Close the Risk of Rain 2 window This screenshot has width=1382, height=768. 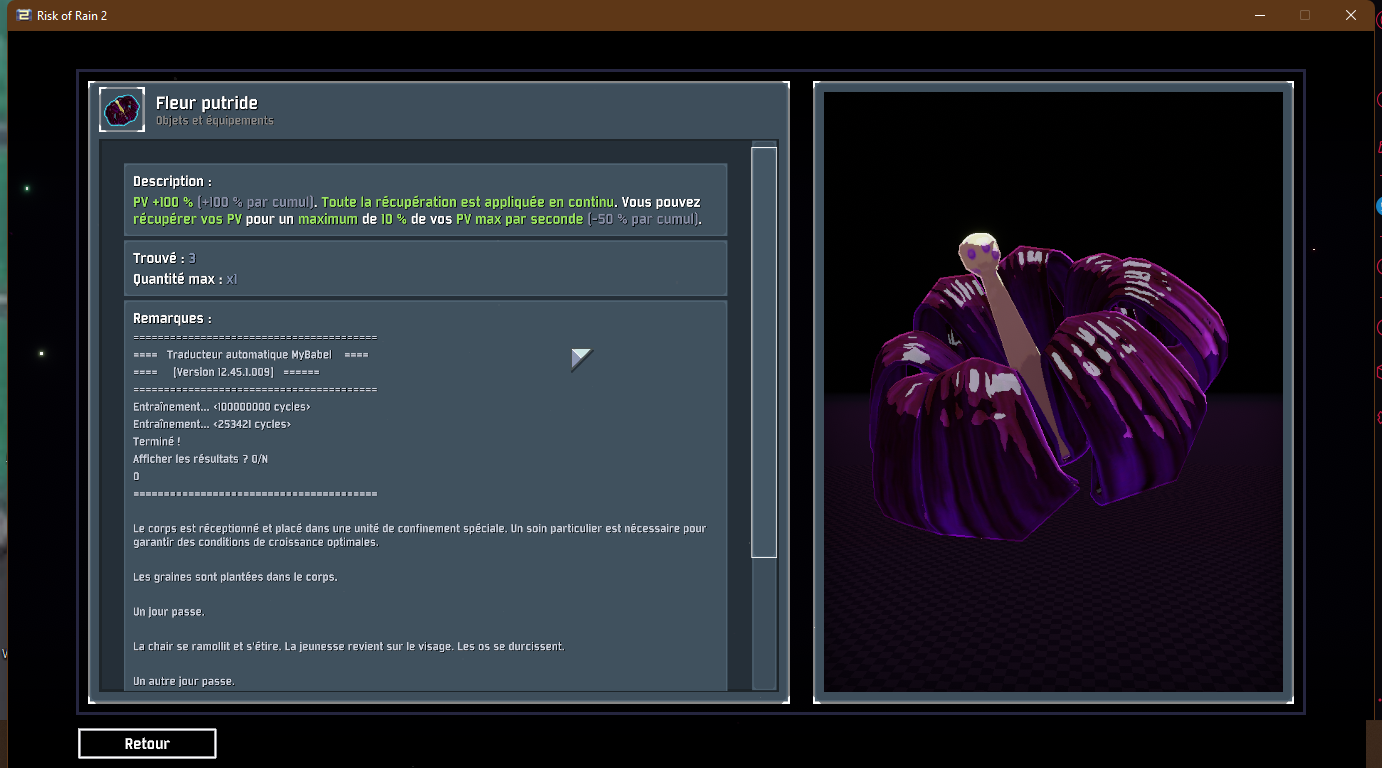click(1350, 15)
